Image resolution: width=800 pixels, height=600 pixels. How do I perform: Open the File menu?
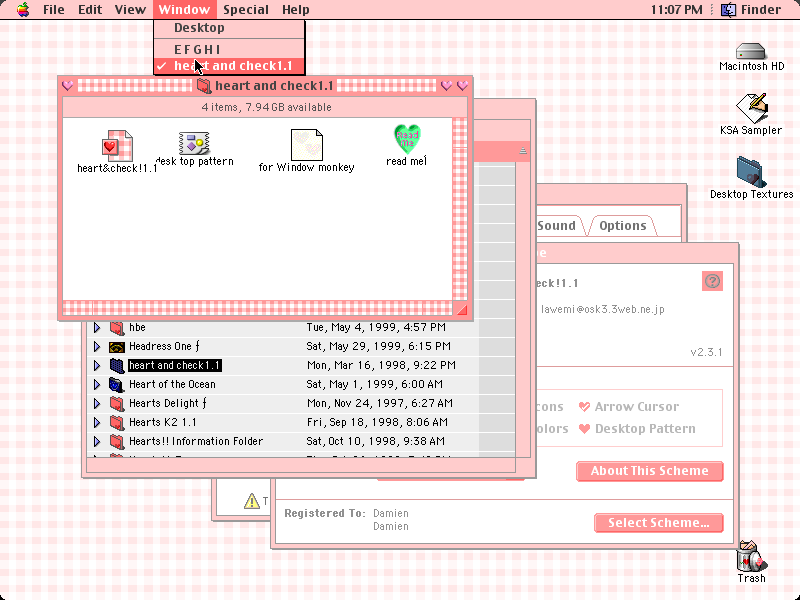pyautogui.click(x=54, y=10)
